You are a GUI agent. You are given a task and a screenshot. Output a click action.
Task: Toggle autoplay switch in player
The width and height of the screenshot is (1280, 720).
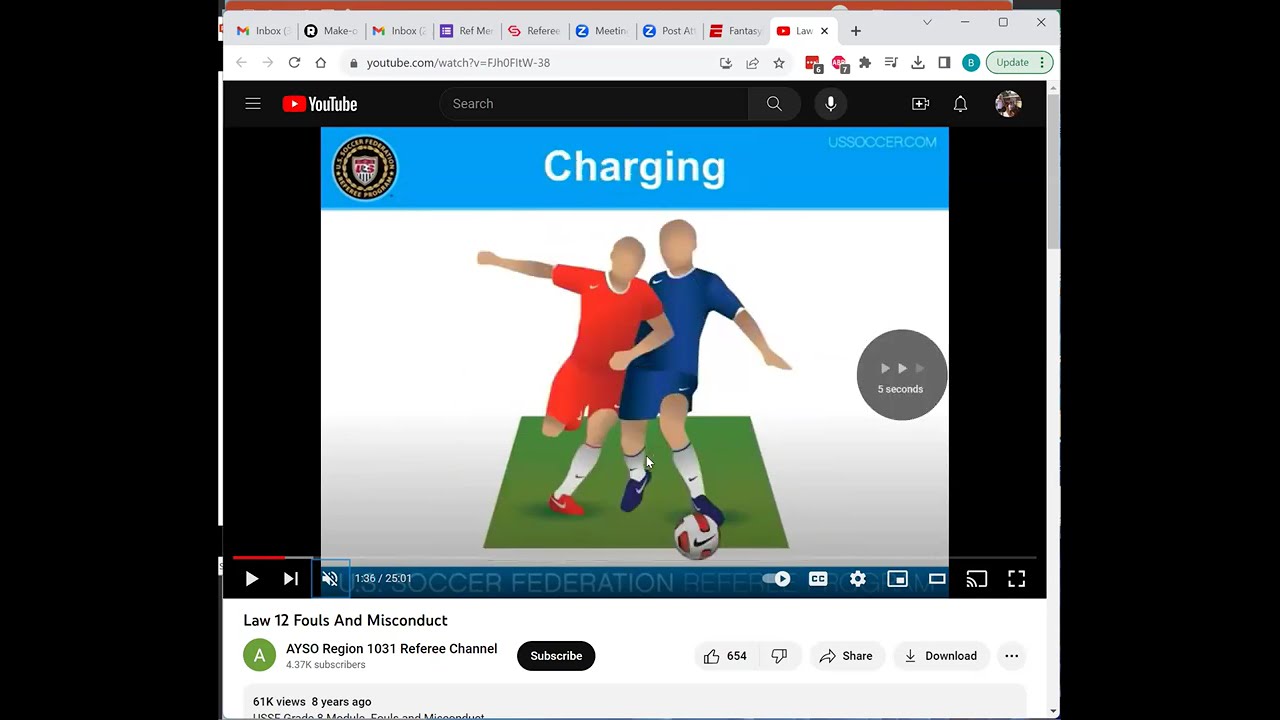point(776,579)
